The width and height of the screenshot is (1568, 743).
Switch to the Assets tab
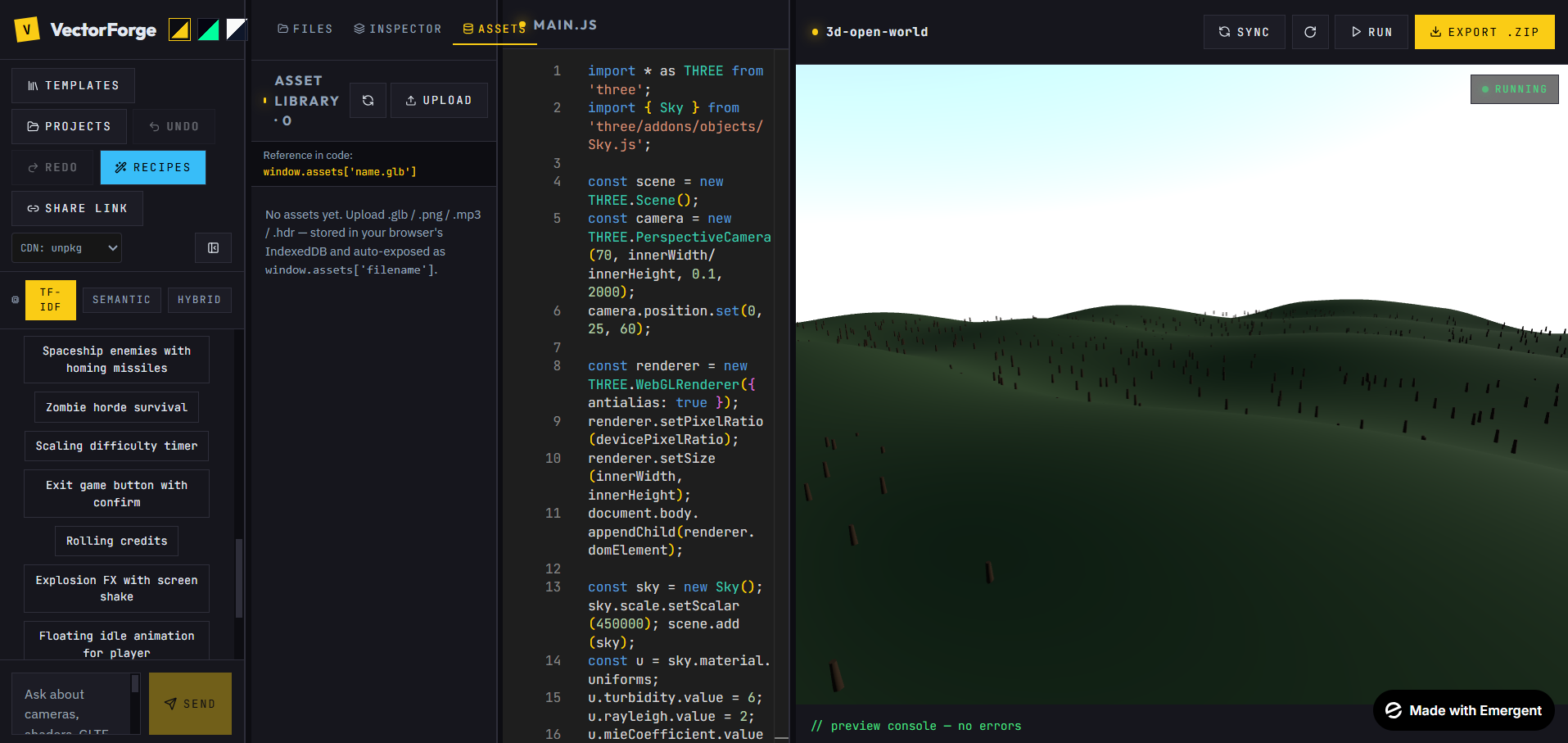coord(495,29)
